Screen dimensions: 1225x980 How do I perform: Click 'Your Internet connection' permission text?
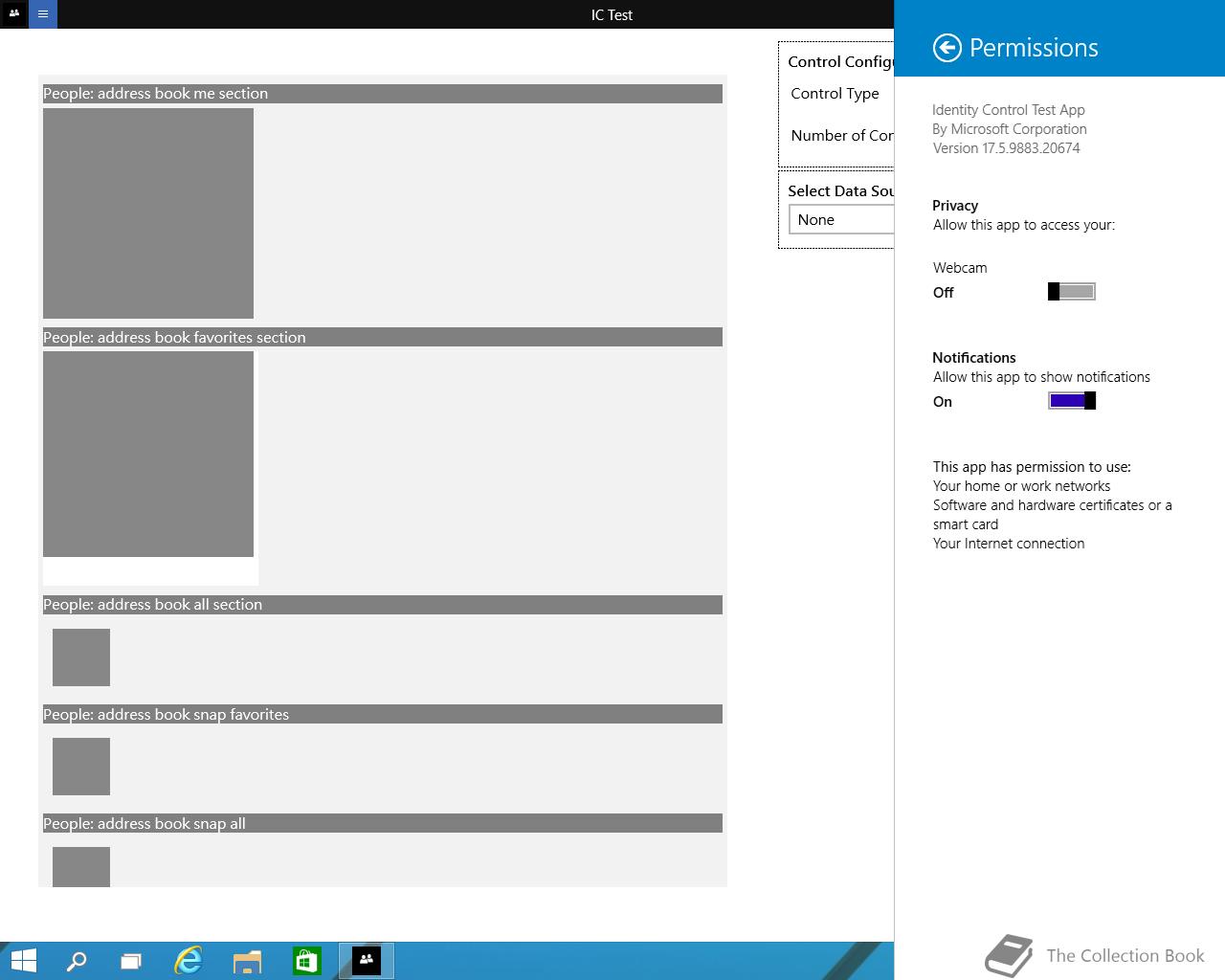tap(1009, 544)
